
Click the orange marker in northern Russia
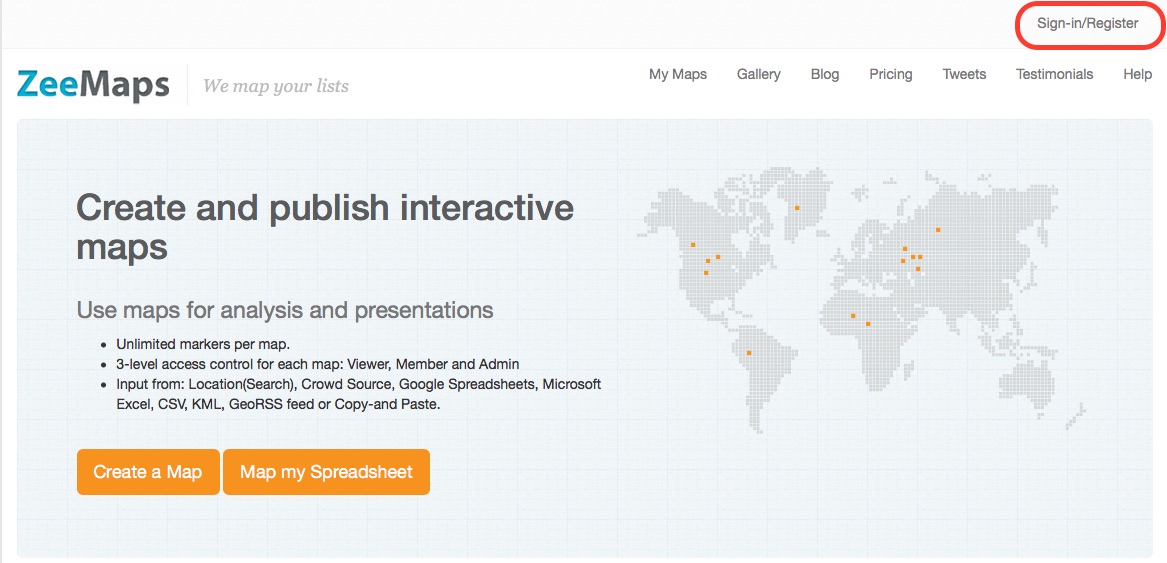coord(938,230)
